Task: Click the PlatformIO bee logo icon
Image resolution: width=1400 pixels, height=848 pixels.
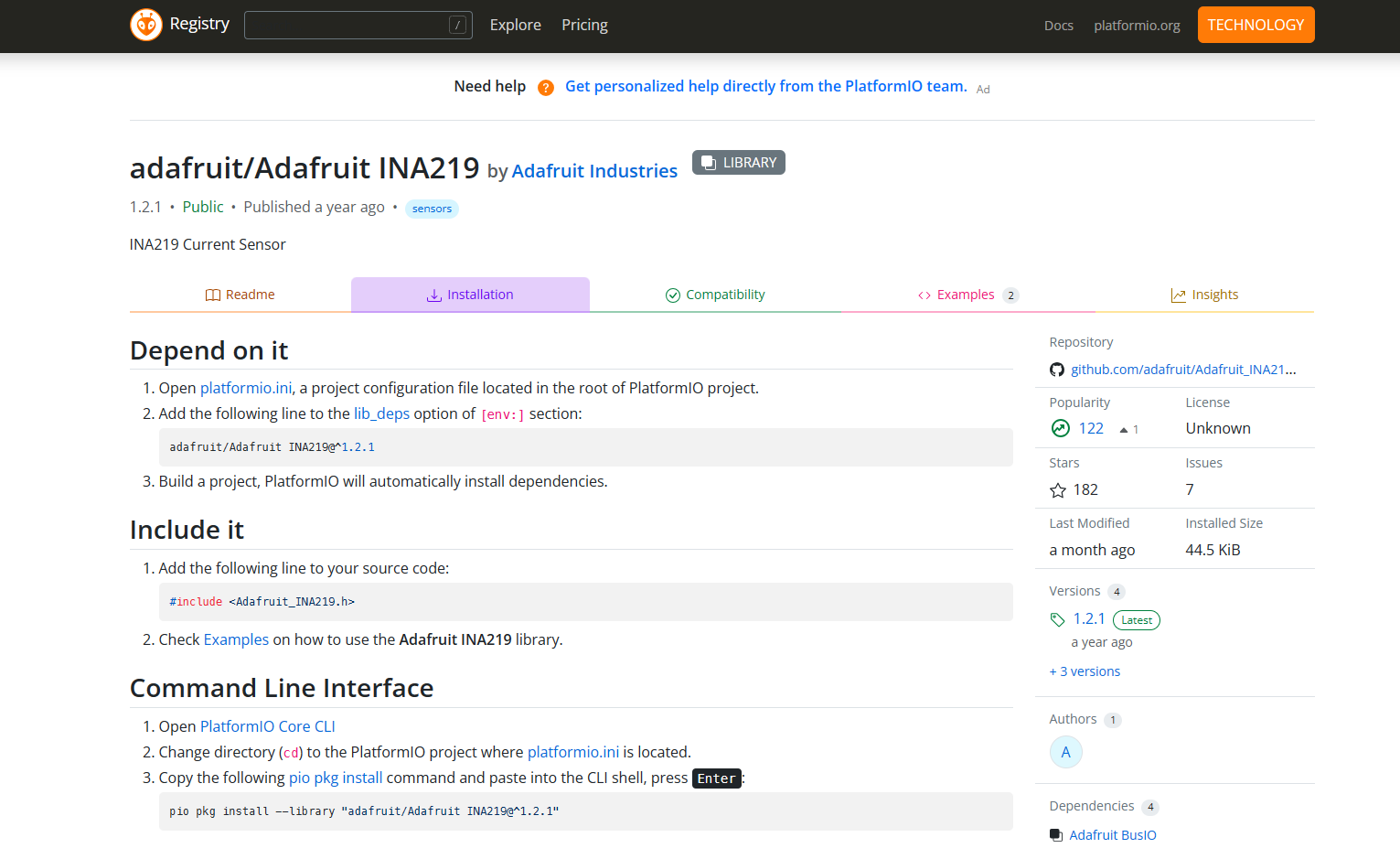Action: (x=146, y=25)
